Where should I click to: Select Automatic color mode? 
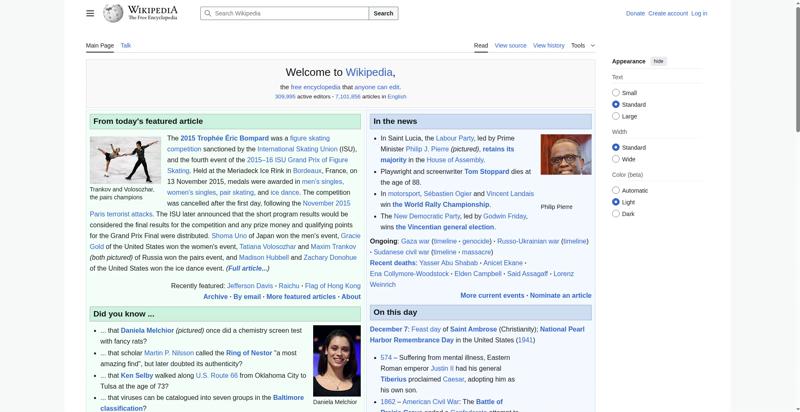(x=616, y=190)
